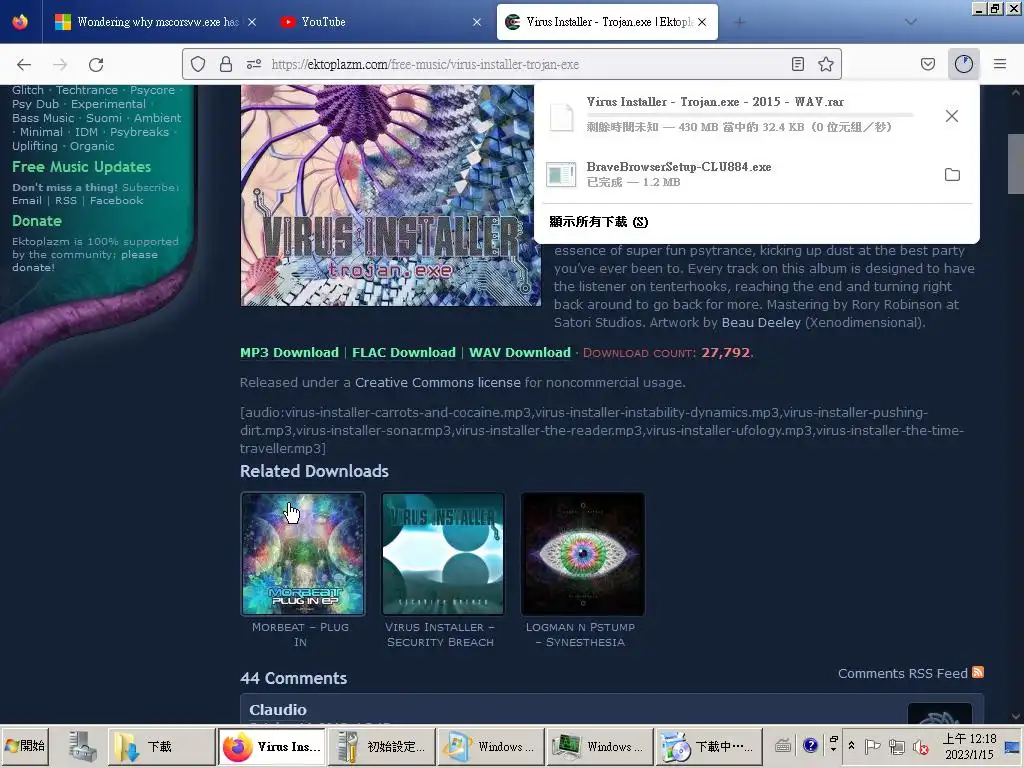Click the Morbeat – Plug In caption link
Screen dimensions: 1024x768
coord(300,634)
